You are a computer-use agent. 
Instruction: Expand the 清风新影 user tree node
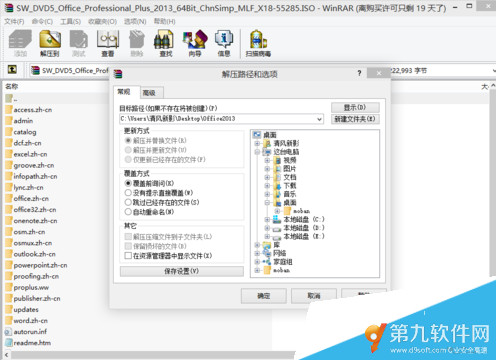coord(257,144)
